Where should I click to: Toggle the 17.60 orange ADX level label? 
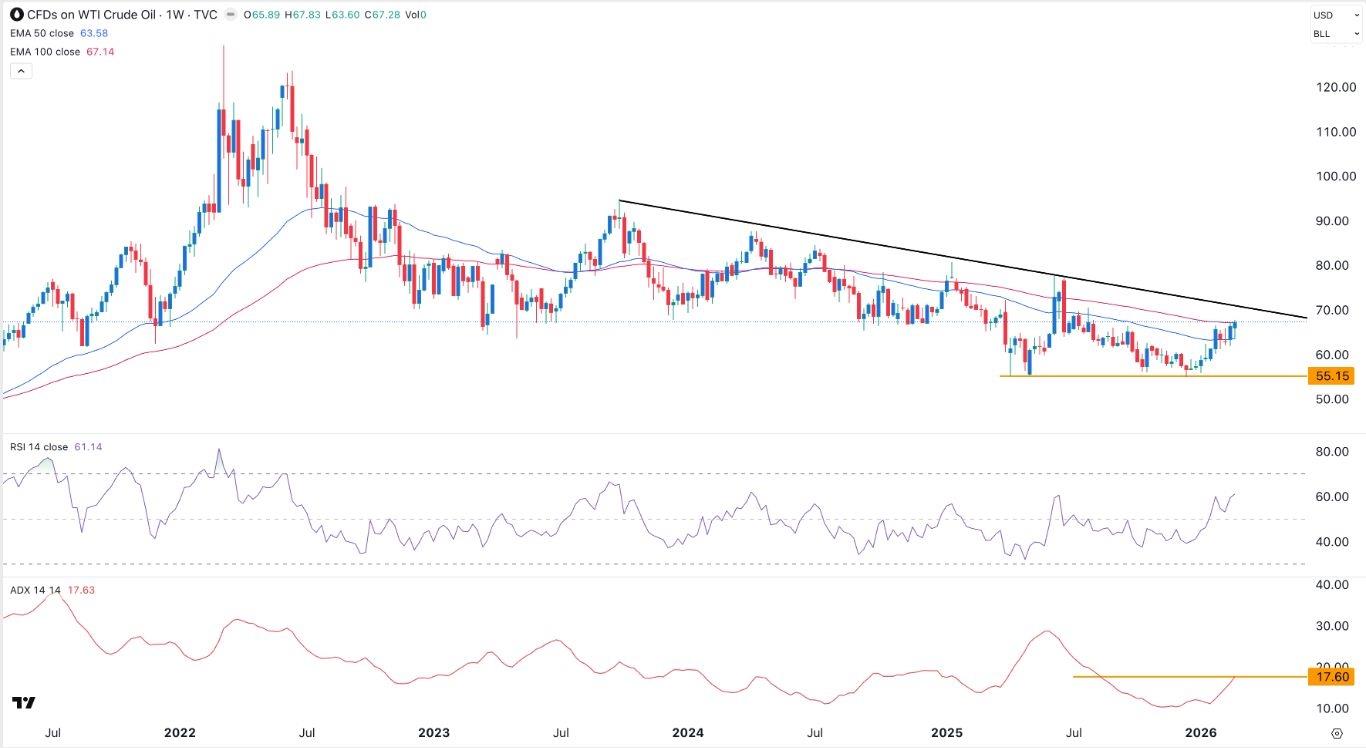[1331, 678]
